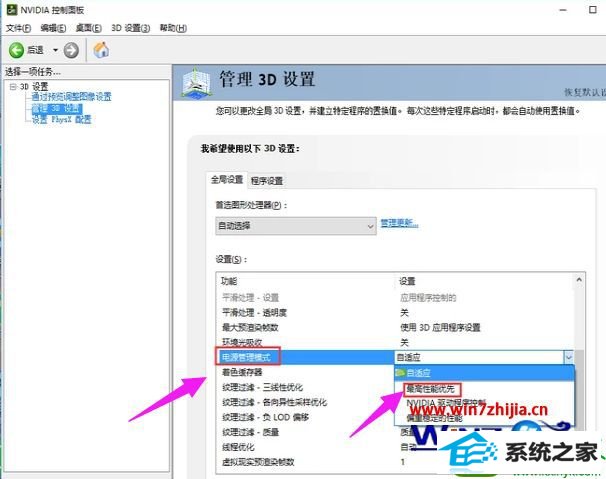Screen dimensions: 606x479
Task: Minimize the NVIDIA control panel window
Action: [x=563, y=10]
